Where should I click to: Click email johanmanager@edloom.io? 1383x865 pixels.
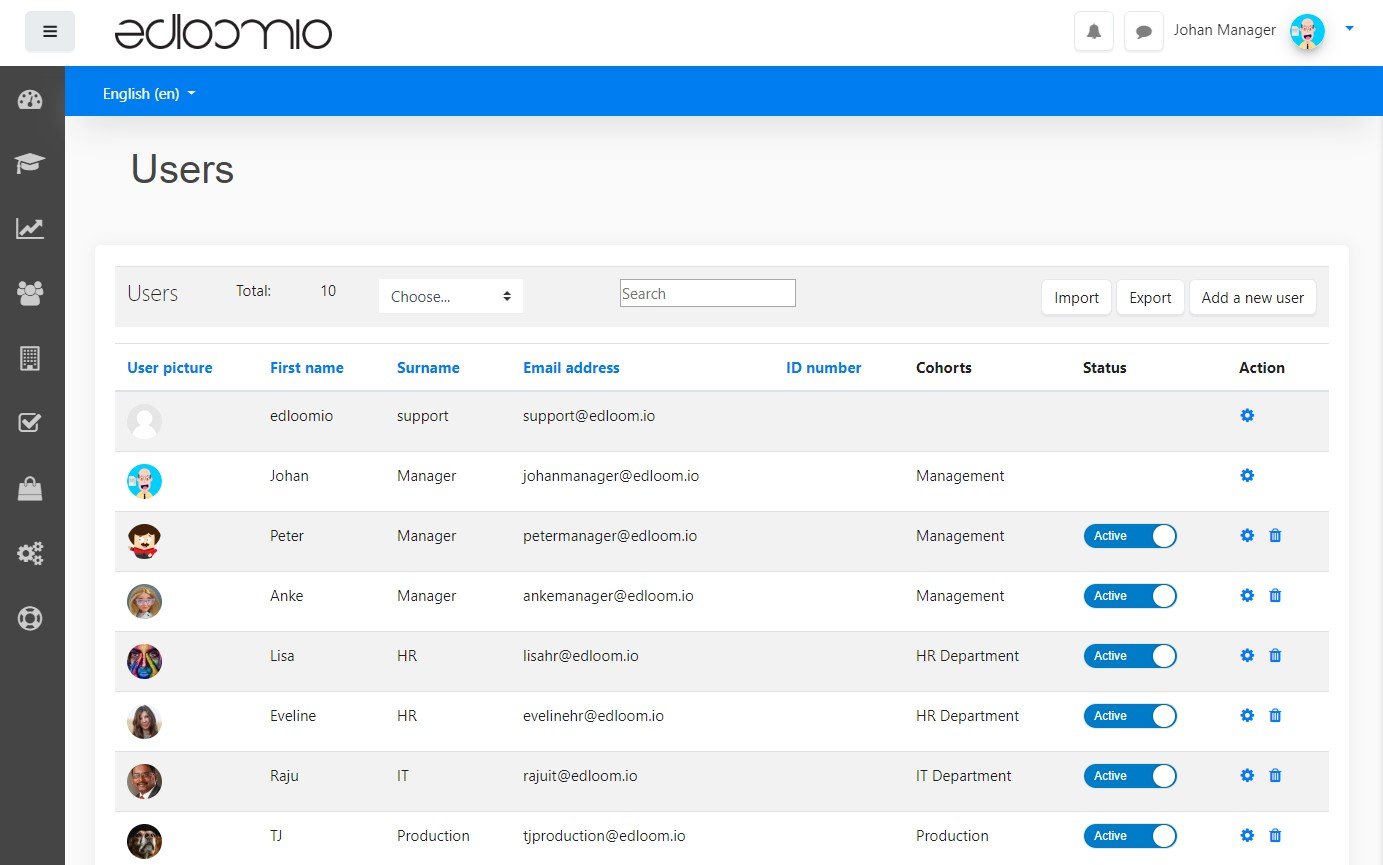pyautogui.click(x=611, y=475)
